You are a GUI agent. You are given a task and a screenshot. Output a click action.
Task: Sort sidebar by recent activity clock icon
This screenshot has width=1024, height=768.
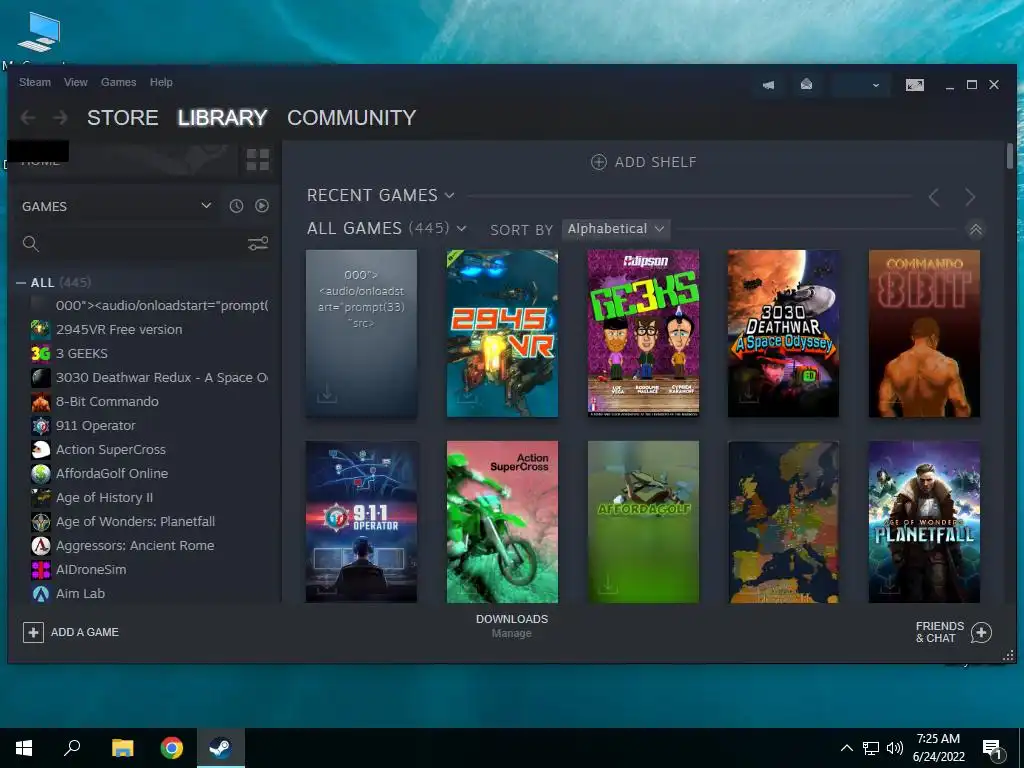click(236, 206)
